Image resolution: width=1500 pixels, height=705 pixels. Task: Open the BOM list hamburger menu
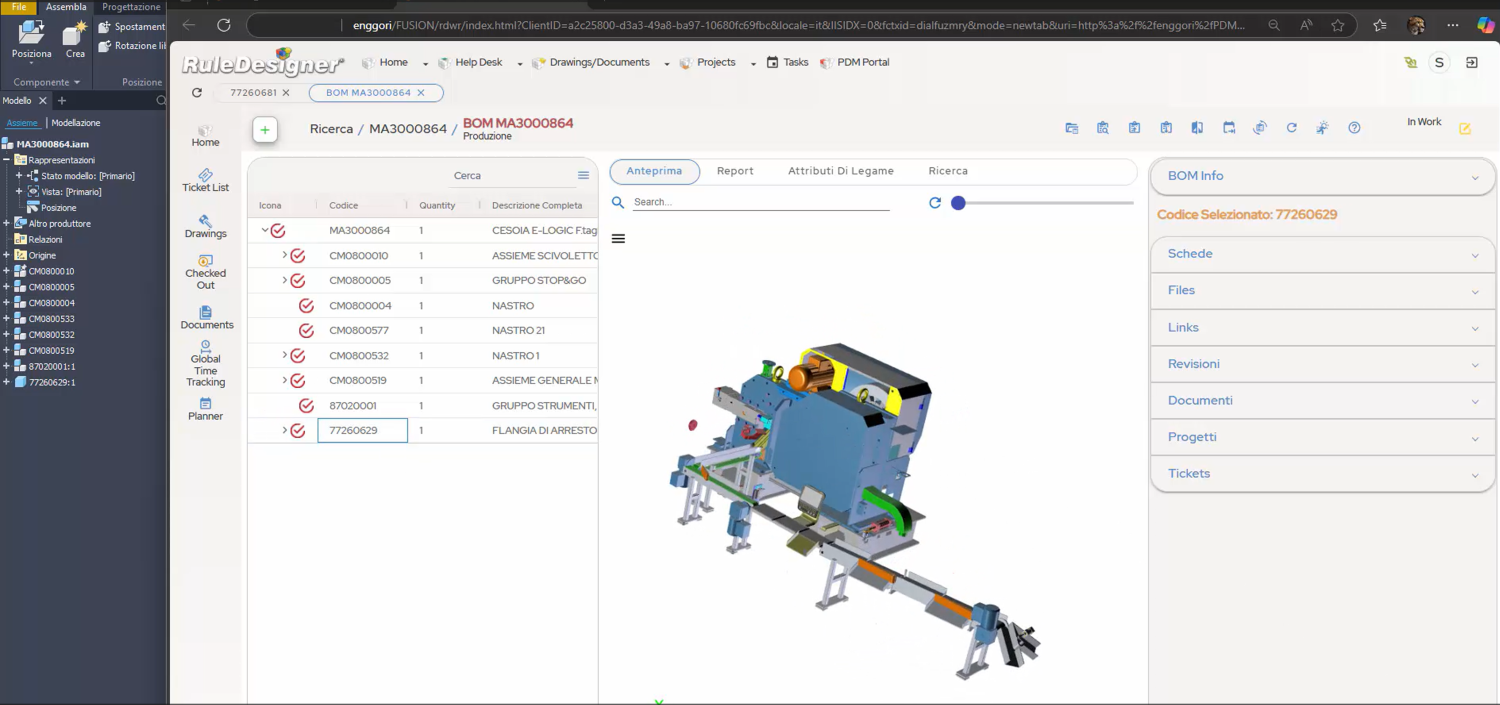tap(583, 176)
